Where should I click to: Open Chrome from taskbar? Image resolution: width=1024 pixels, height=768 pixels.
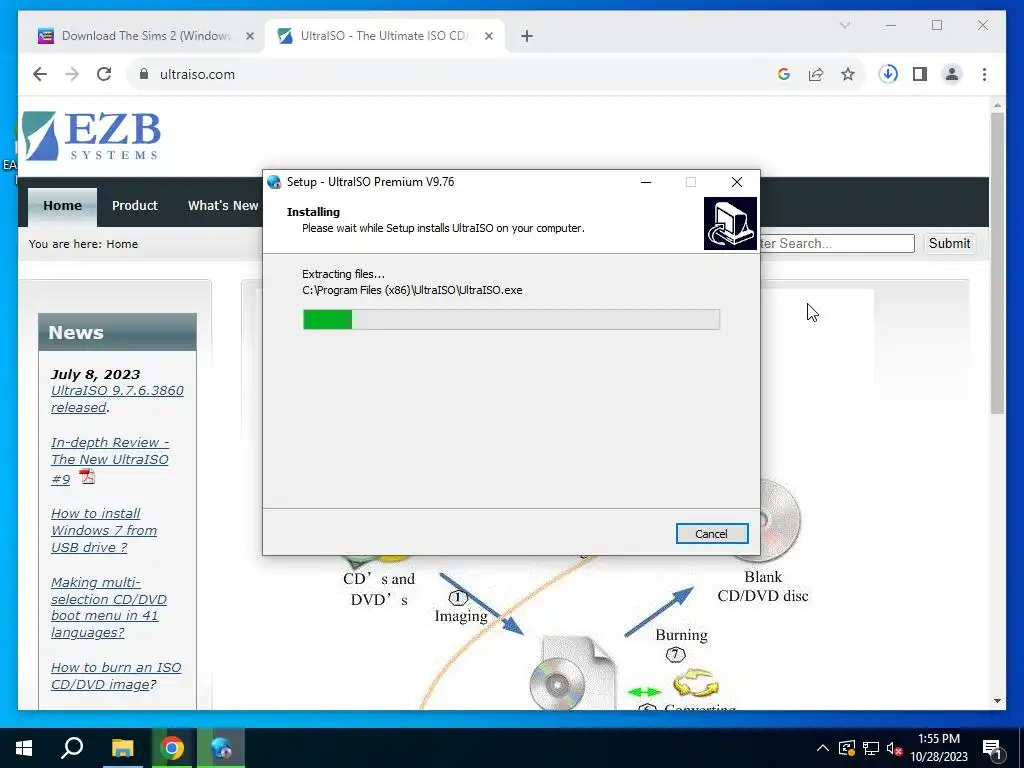pos(172,748)
